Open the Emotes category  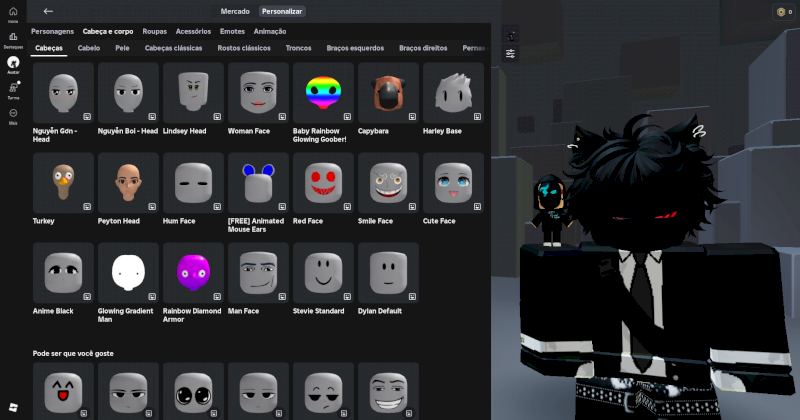point(232,31)
